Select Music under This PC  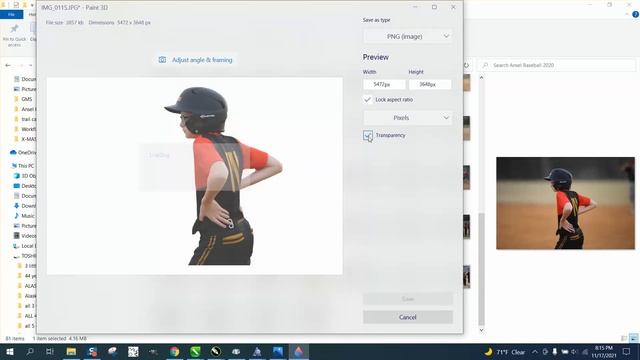[x=25, y=216]
